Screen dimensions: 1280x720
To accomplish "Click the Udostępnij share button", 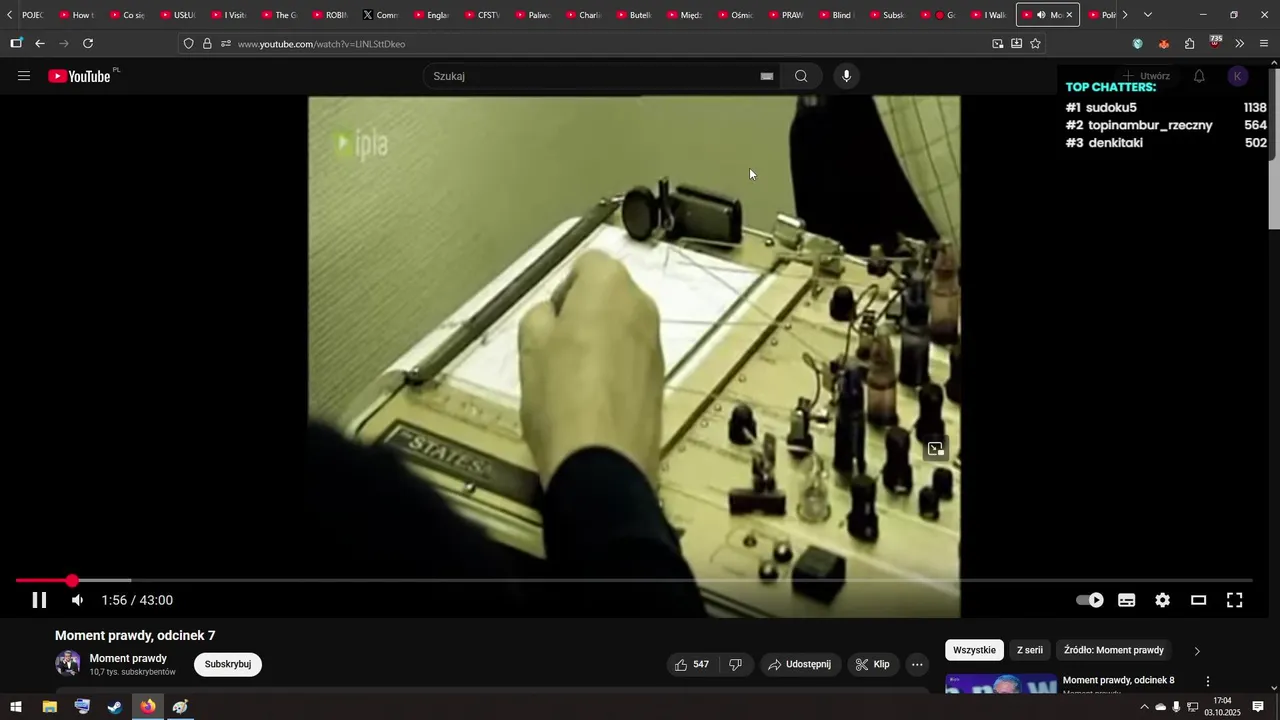I will click(x=799, y=664).
